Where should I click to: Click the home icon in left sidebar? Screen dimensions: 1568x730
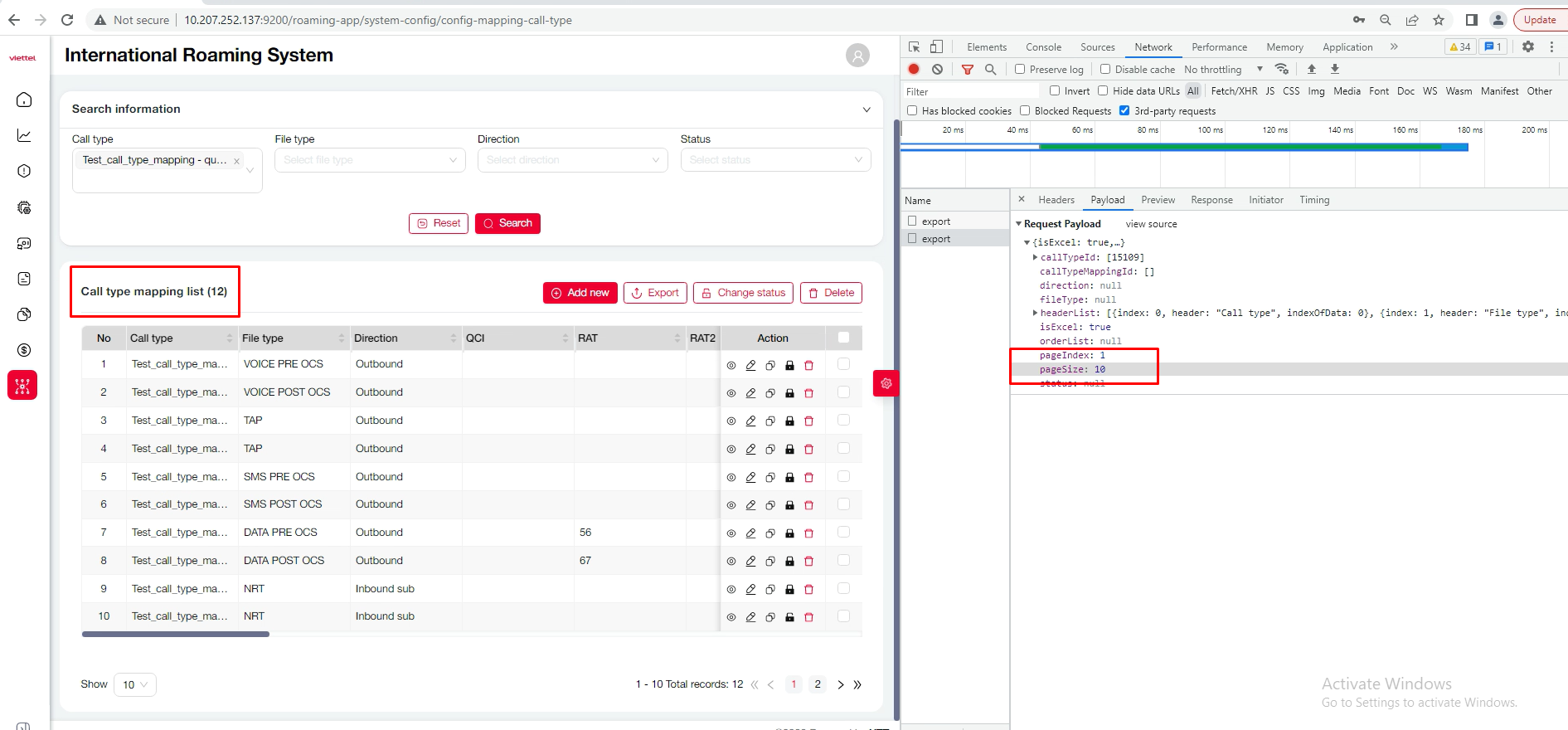coord(24,100)
